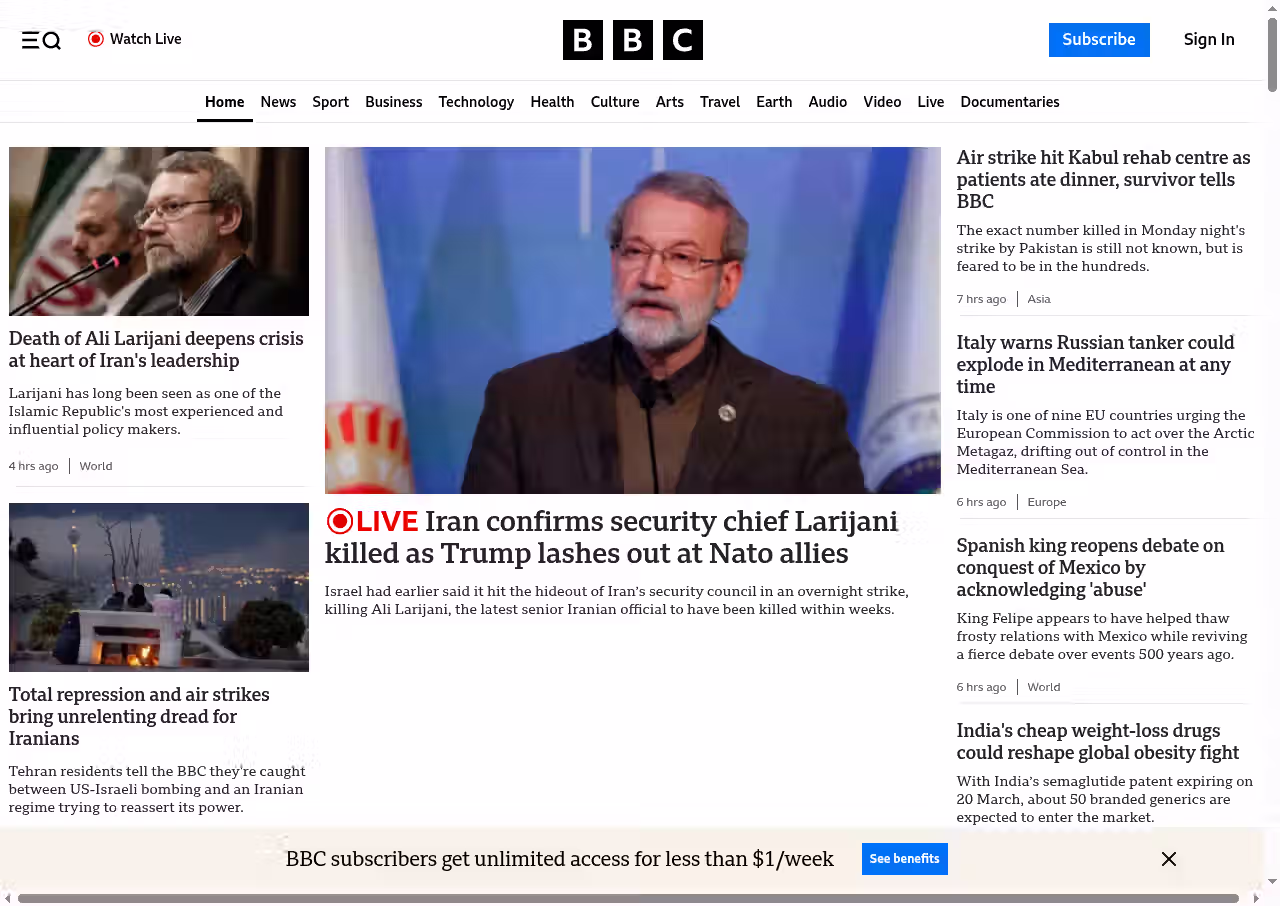Close the subscription banner with X
Viewport: 1280px width, 906px height.
coord(1168,859)
